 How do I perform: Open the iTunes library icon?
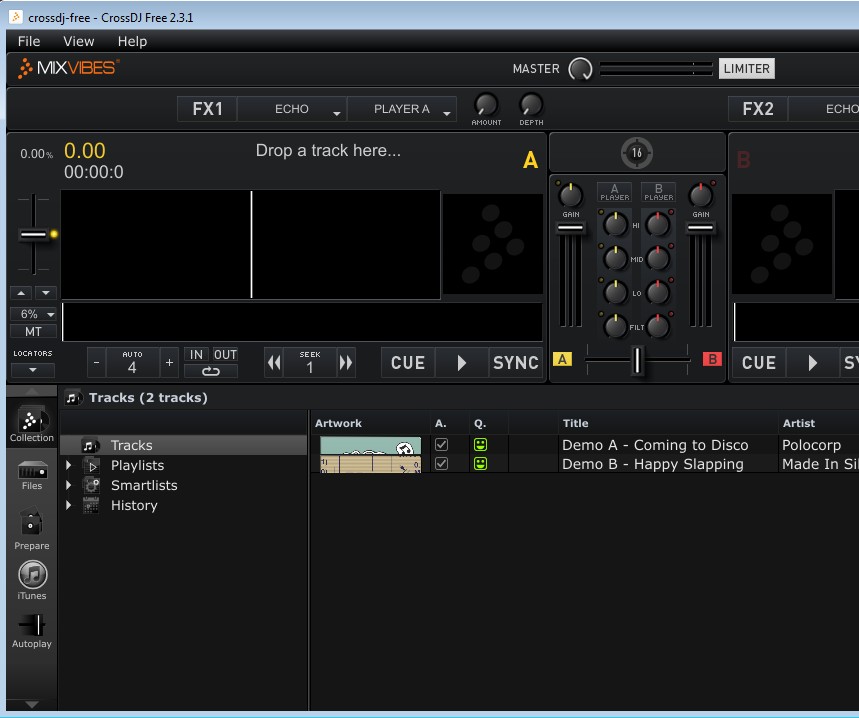pos(32,579)
